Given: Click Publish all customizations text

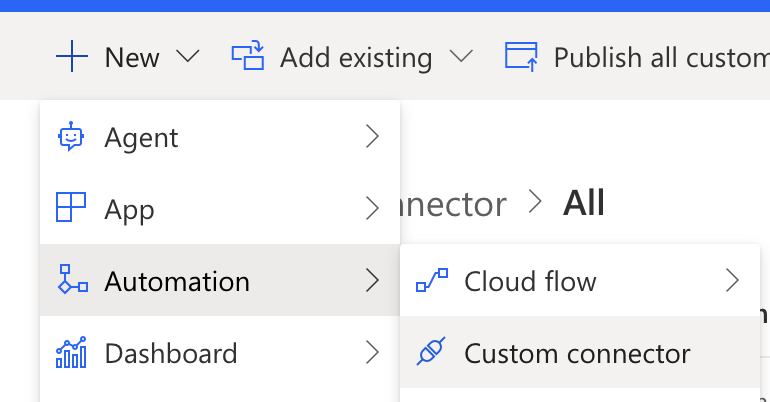Looking at the screenshot, I should click(661, 58).
